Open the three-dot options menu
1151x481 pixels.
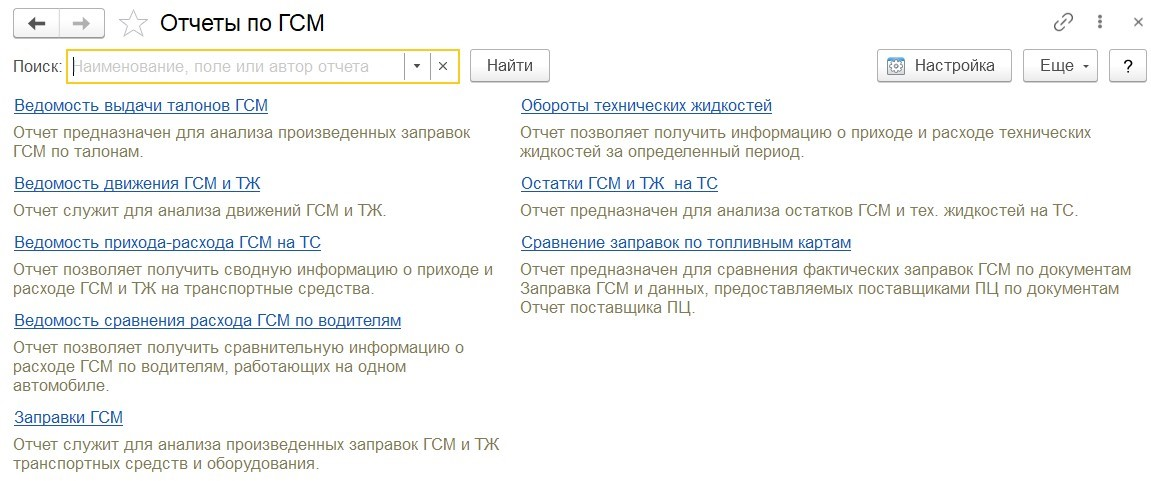(x=1100, y=23)
